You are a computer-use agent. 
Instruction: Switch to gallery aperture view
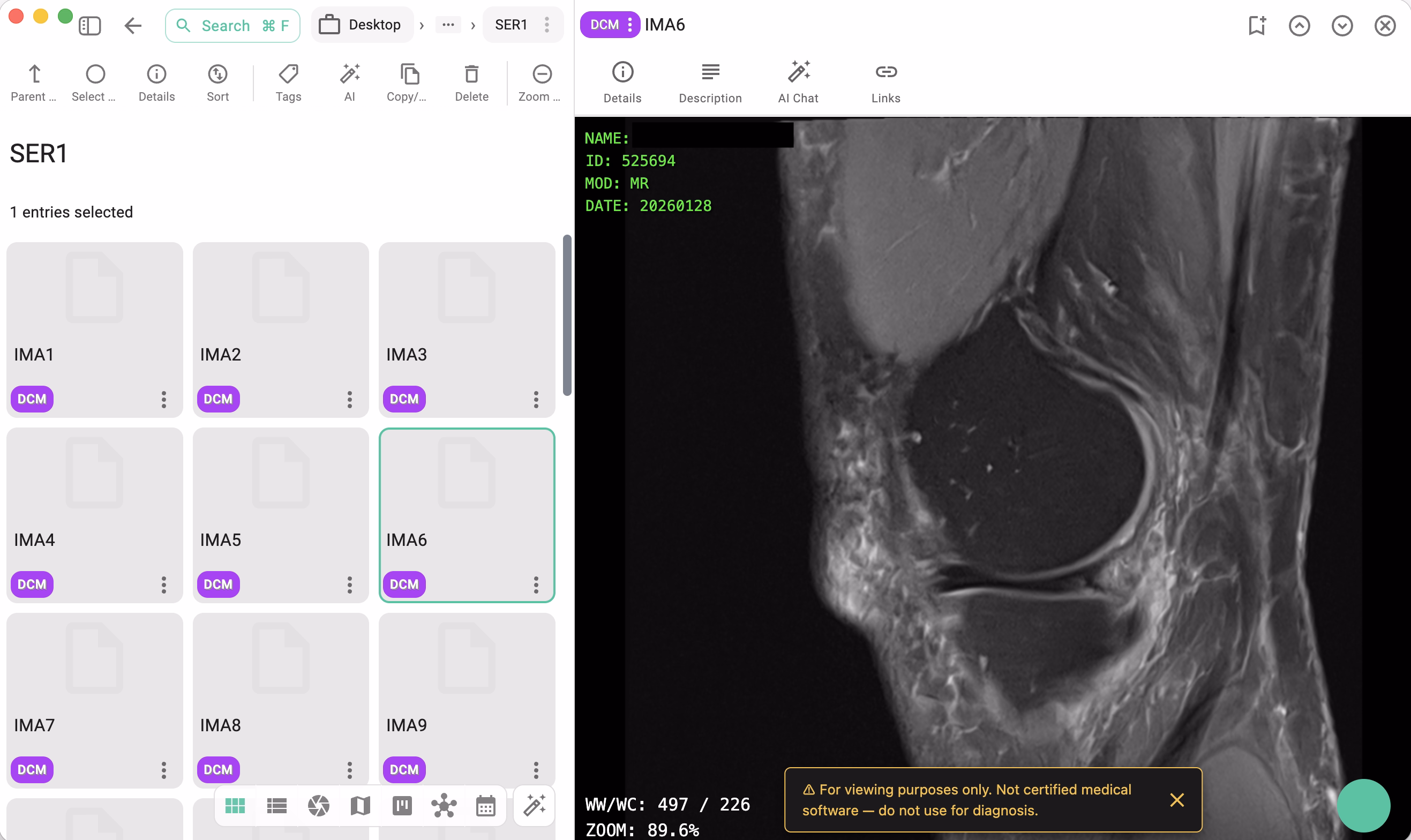pyautogui.click(x=319, y=806)
